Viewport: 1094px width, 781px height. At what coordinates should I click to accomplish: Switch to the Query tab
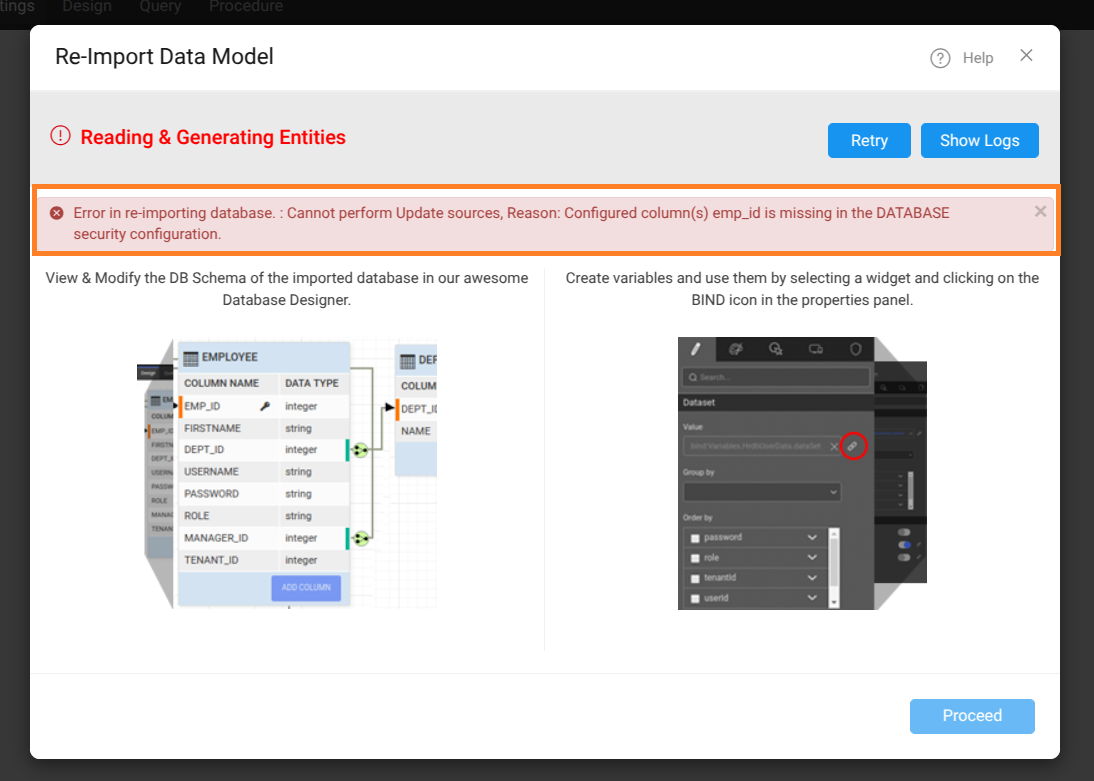[x=160, y=7]
